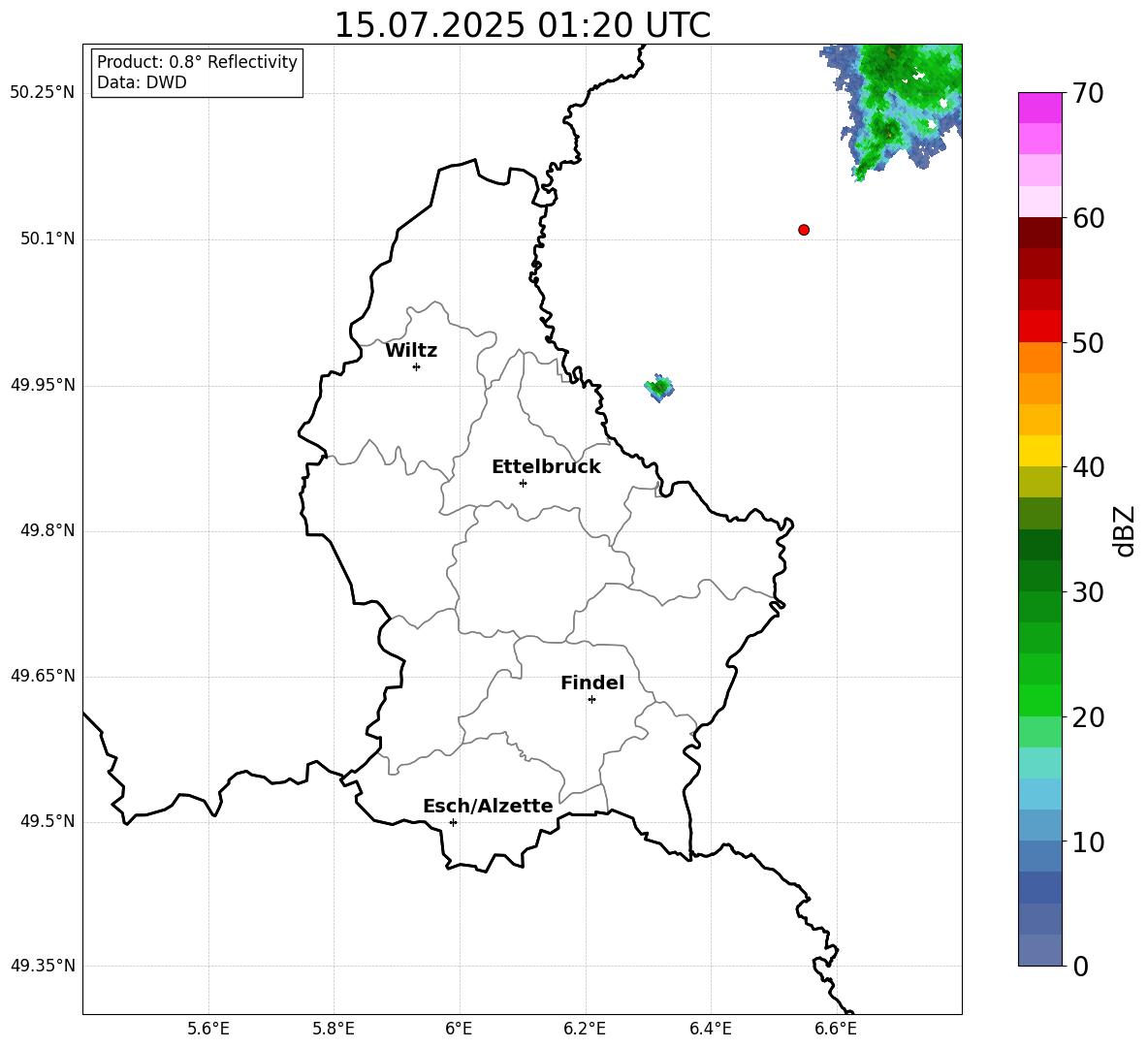Click the Wiltz station cross marker

point(416,366)
